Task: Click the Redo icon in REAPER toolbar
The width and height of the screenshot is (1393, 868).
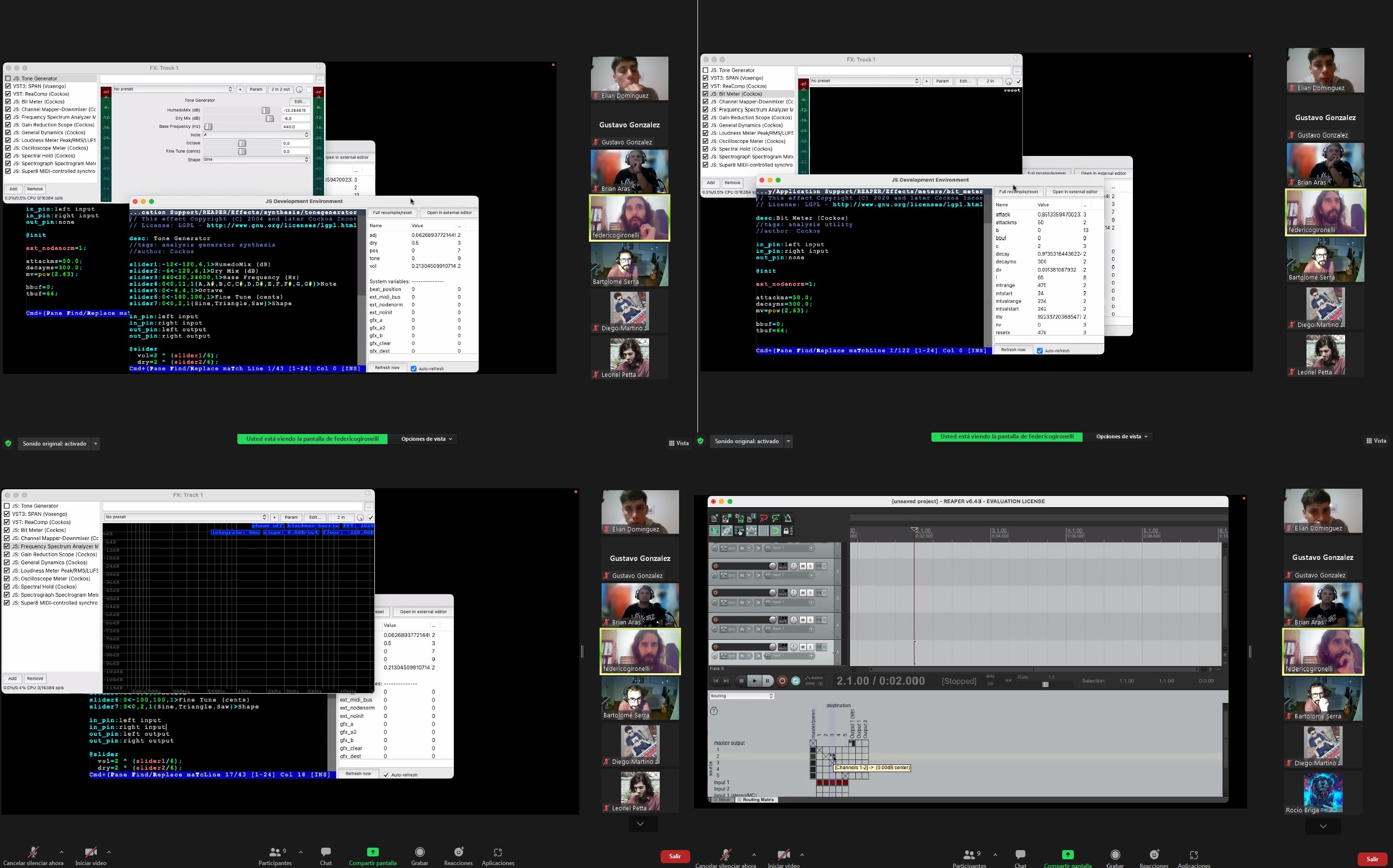Action: pyautogui.click(x=775, y=518)
